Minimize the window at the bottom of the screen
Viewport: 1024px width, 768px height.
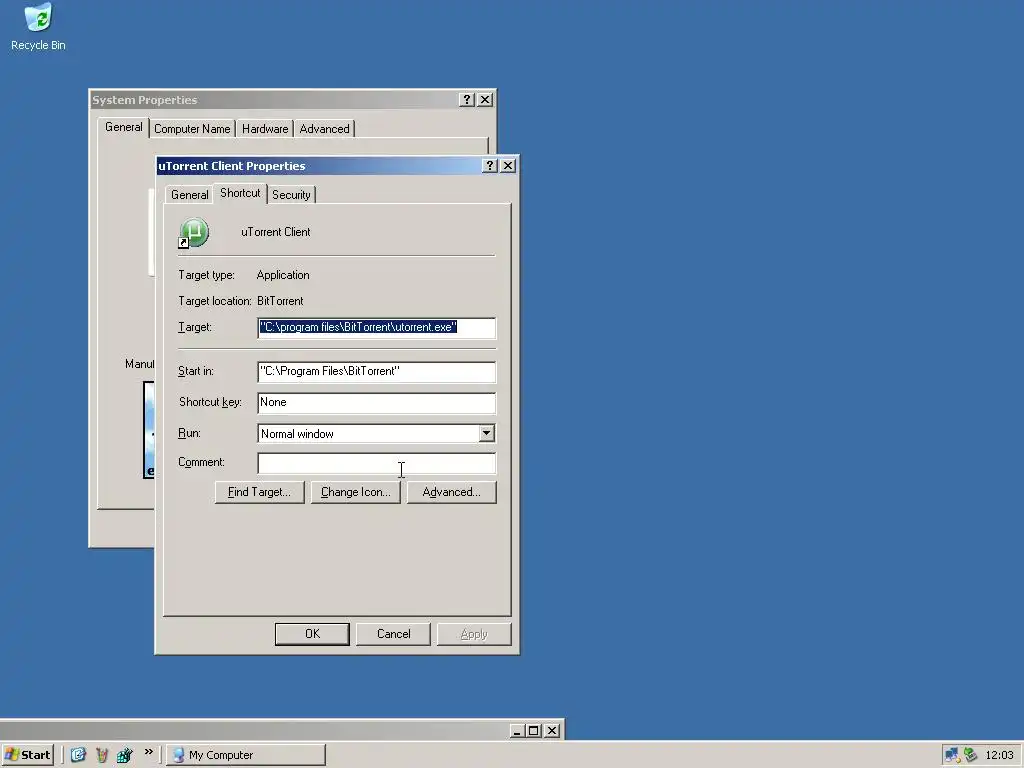(517, 731)
